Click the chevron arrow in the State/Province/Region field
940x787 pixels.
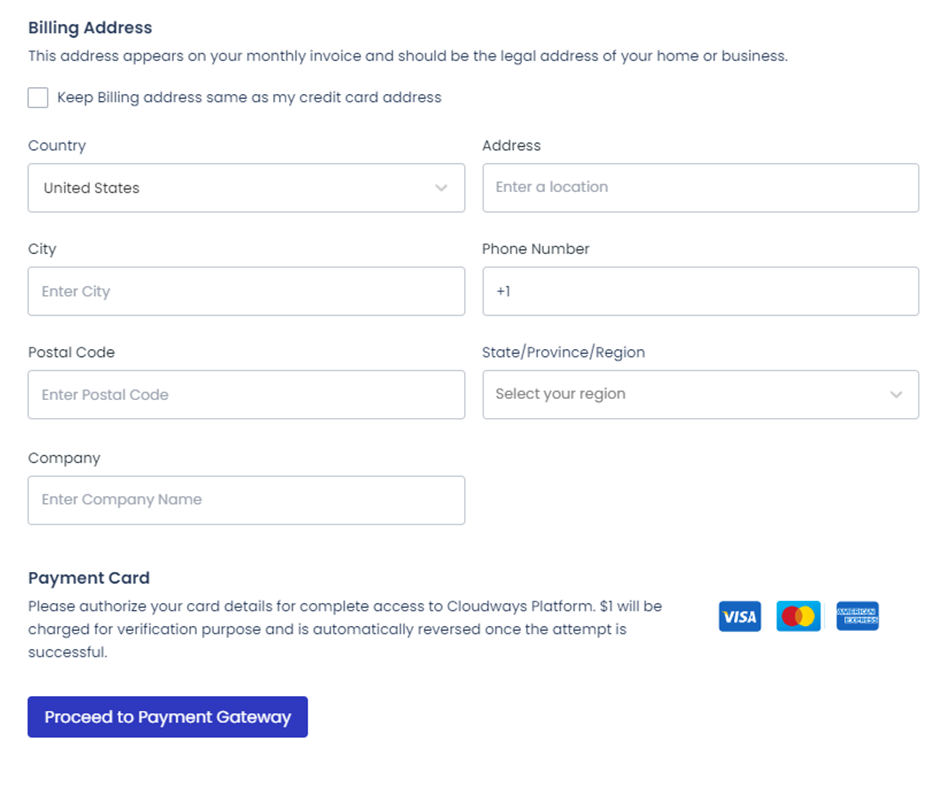click(x=896, y=394)
